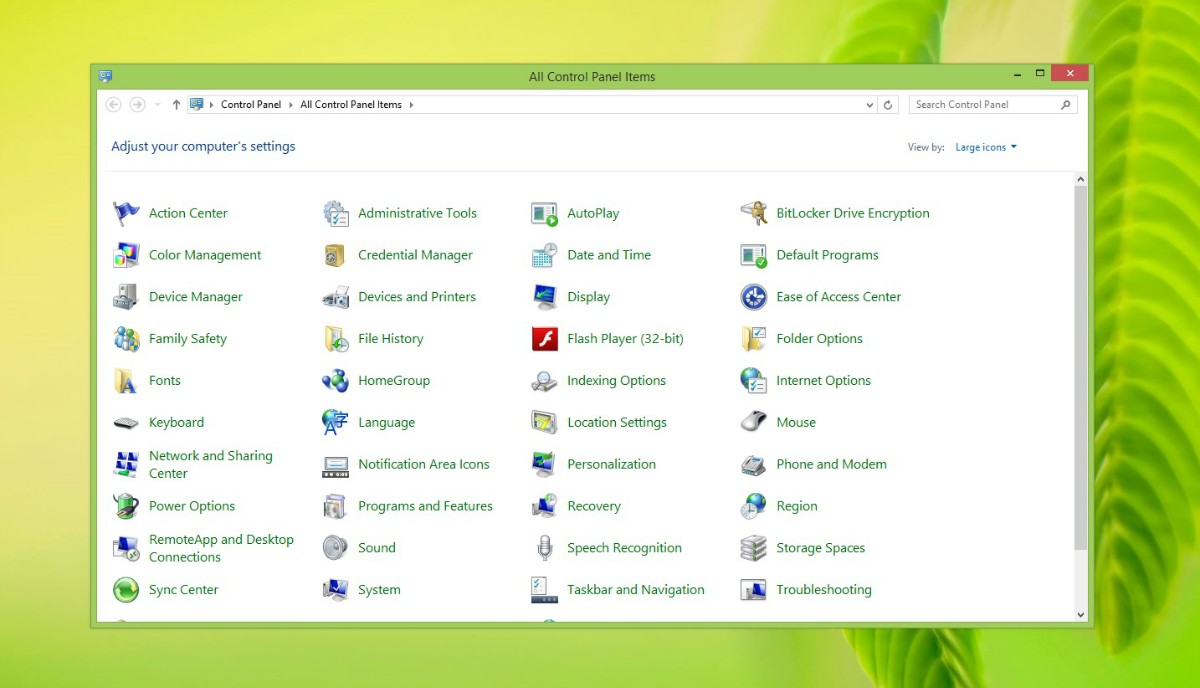Open the Programs and Features link

click(x=425, y=506)
